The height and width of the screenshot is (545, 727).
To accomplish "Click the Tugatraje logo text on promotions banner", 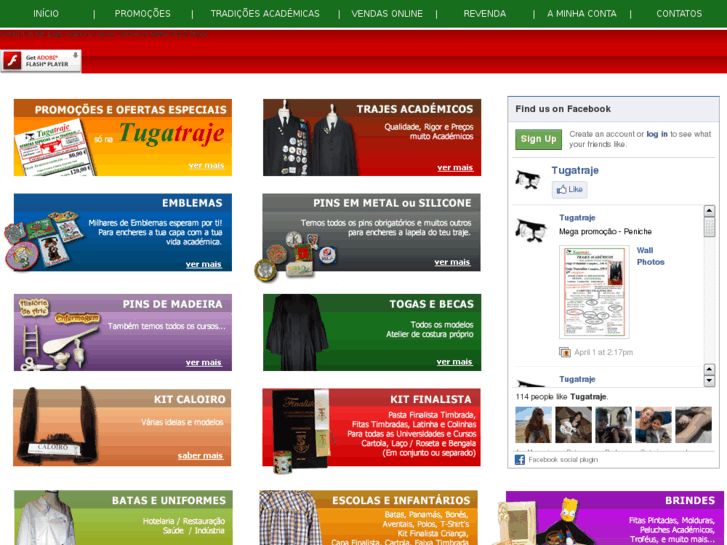I will [x=172, y=134].
